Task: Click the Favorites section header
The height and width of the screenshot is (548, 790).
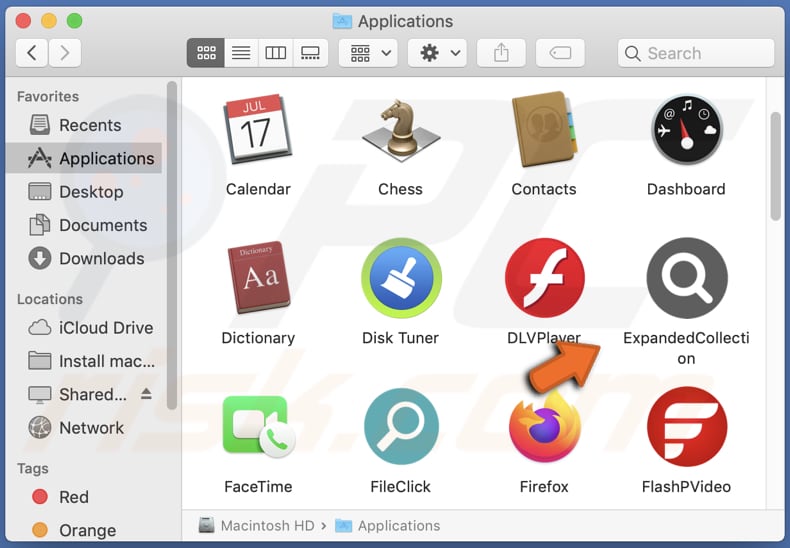Action: pyautogui.click(x=48, y=96)
